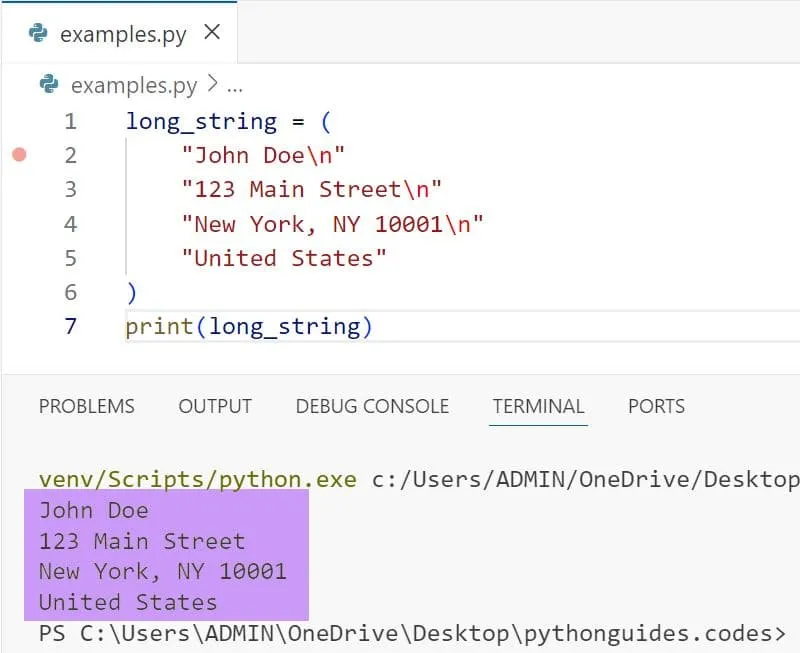Viewport: 800px width, 653px height.
Task: Click the breadcrumb chevron separator arrow
Action: tap(212, 85)
